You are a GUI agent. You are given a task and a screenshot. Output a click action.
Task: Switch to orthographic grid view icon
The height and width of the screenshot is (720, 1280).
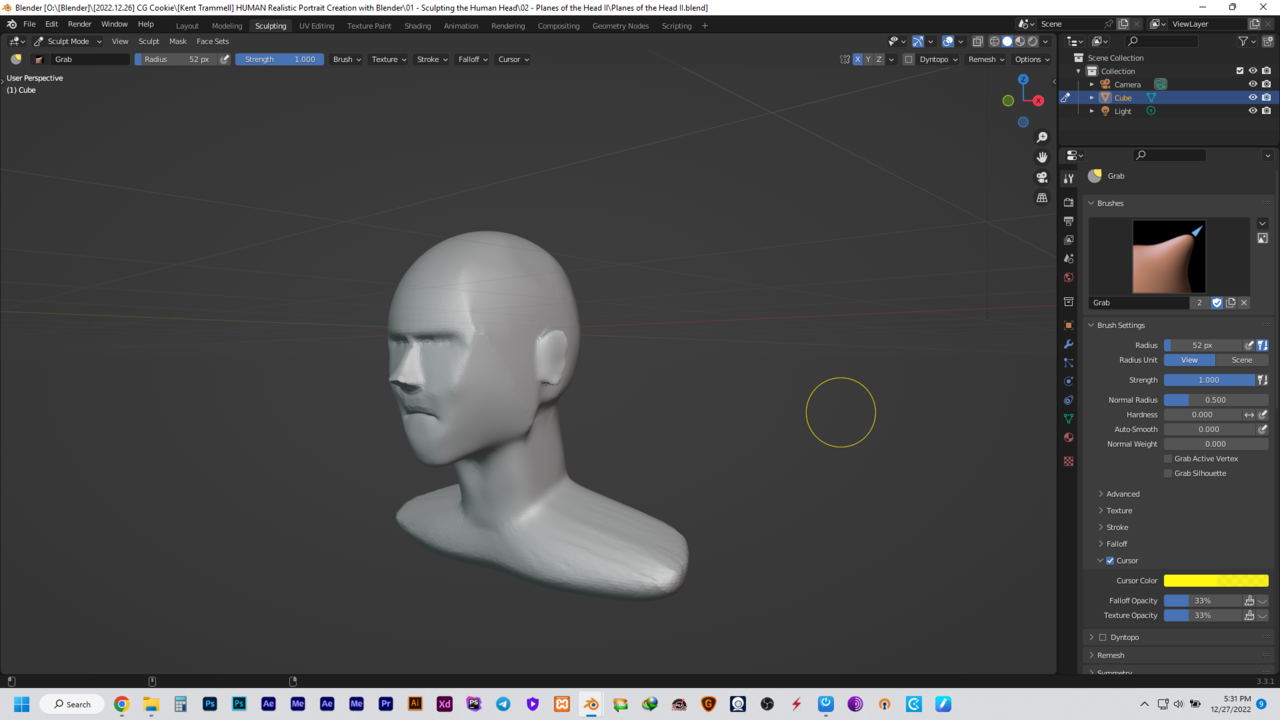tap(1042, 198)
